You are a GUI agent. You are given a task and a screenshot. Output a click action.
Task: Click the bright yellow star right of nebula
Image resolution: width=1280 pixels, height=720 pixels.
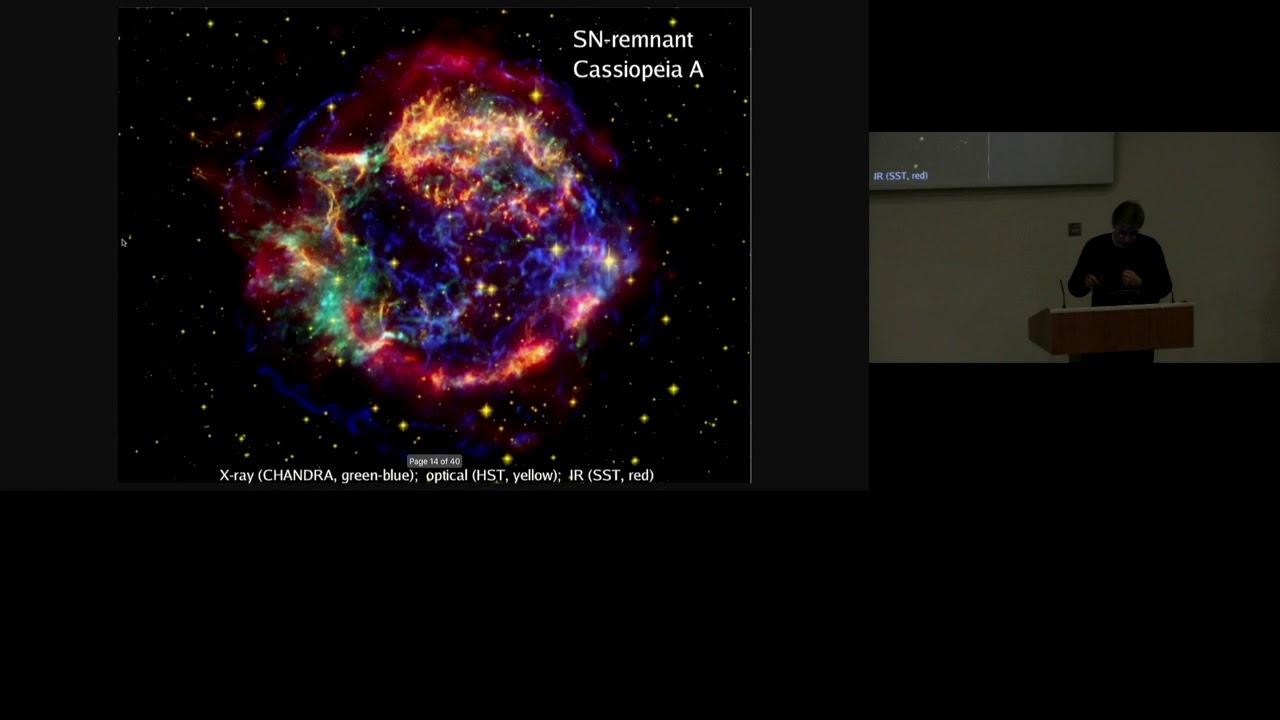tap(609, 260)
